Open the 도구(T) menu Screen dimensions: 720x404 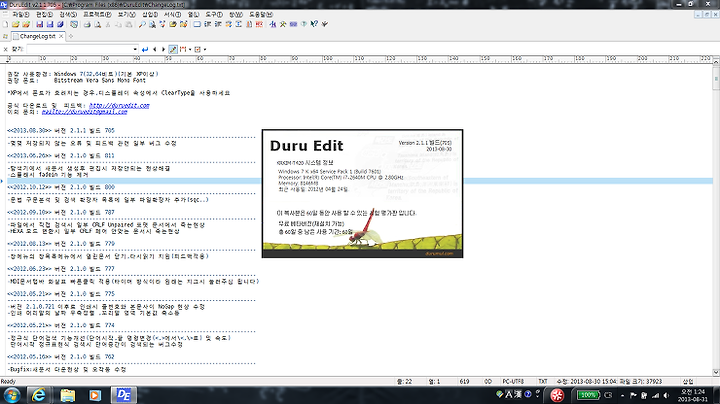coord(214,15)
